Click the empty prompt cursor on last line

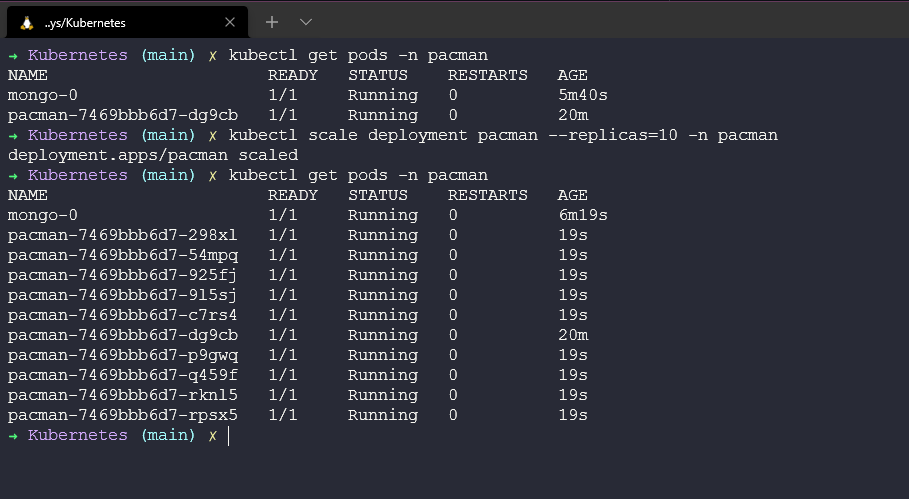[x=229, y=436]
